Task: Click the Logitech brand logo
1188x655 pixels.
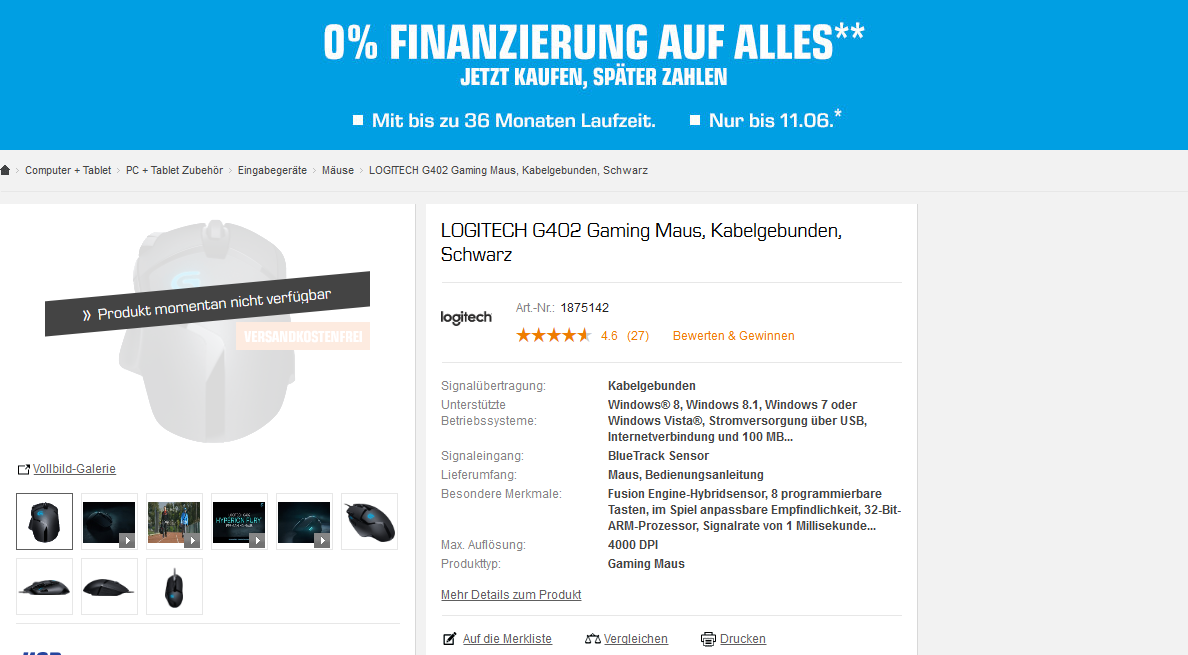Action: pyautogui.click(x=466, y=317)
